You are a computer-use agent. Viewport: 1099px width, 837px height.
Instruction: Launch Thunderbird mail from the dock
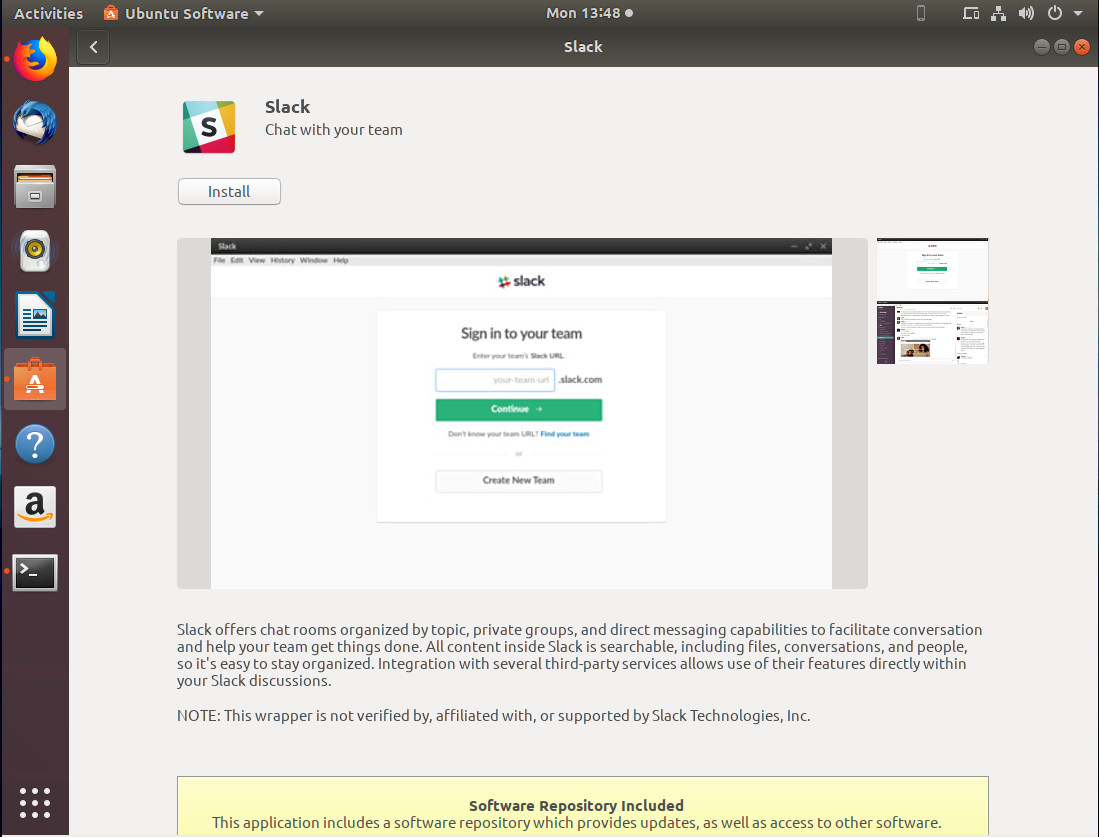(x=35, y=123)
